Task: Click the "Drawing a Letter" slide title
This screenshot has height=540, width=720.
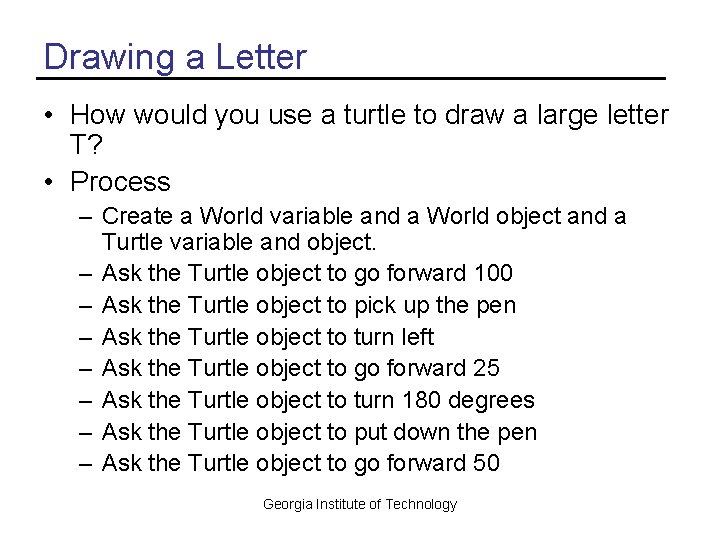Action: click(x=175, y=56)
